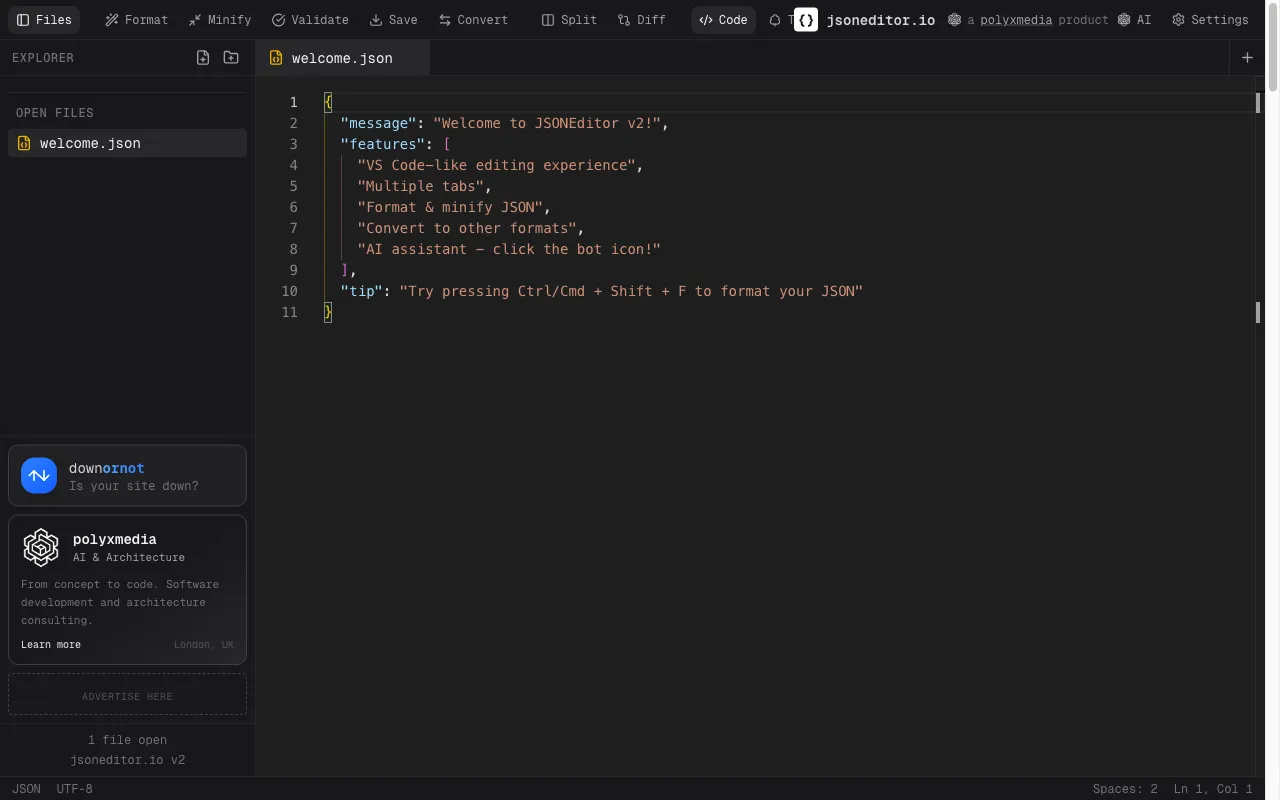Click the polyxmedia card title
This screenshot has height=800, width=1280.
coord(115,539)
